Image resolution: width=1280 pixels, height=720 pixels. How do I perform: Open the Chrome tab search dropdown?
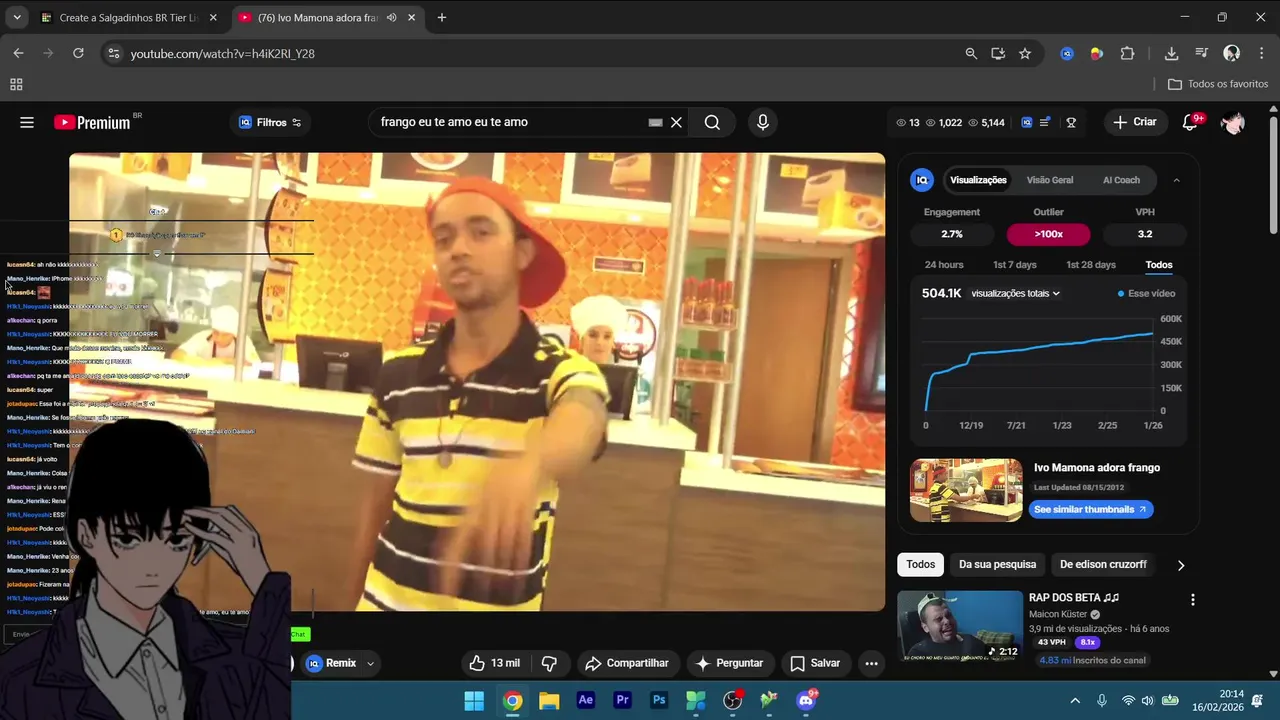[17, 17]
